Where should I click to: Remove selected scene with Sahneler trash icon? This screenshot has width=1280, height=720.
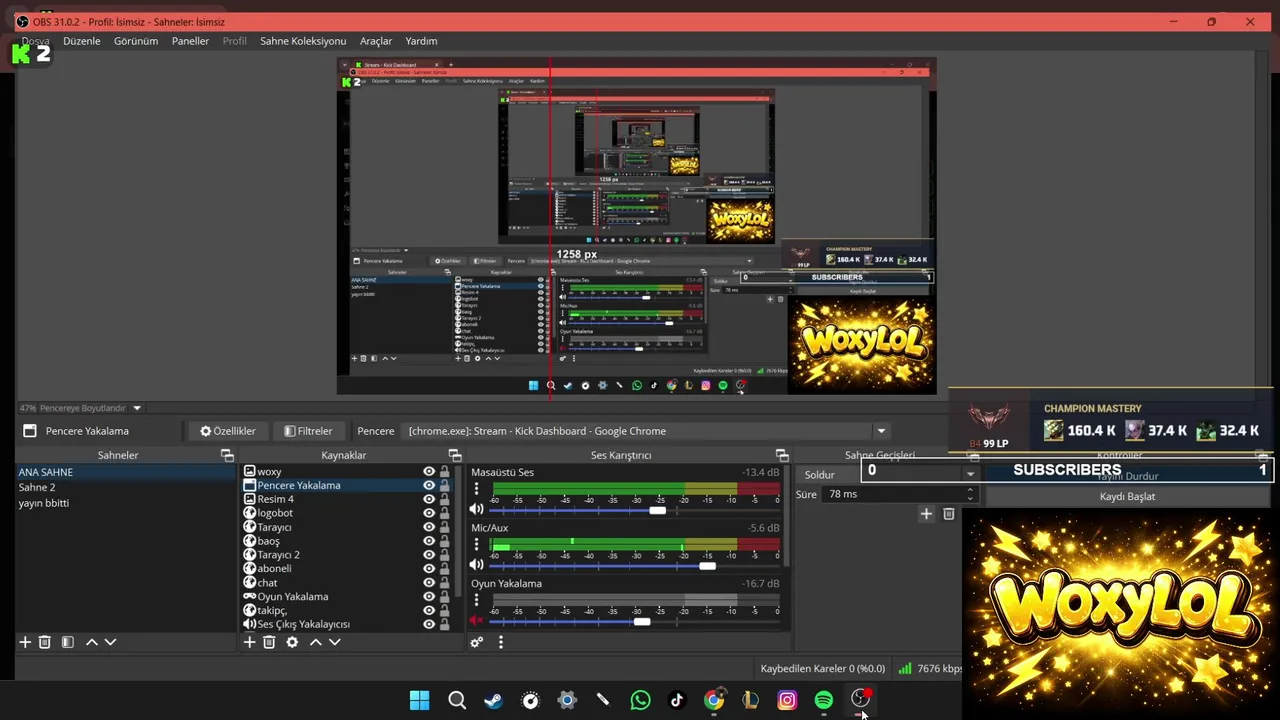coord(45,642)
